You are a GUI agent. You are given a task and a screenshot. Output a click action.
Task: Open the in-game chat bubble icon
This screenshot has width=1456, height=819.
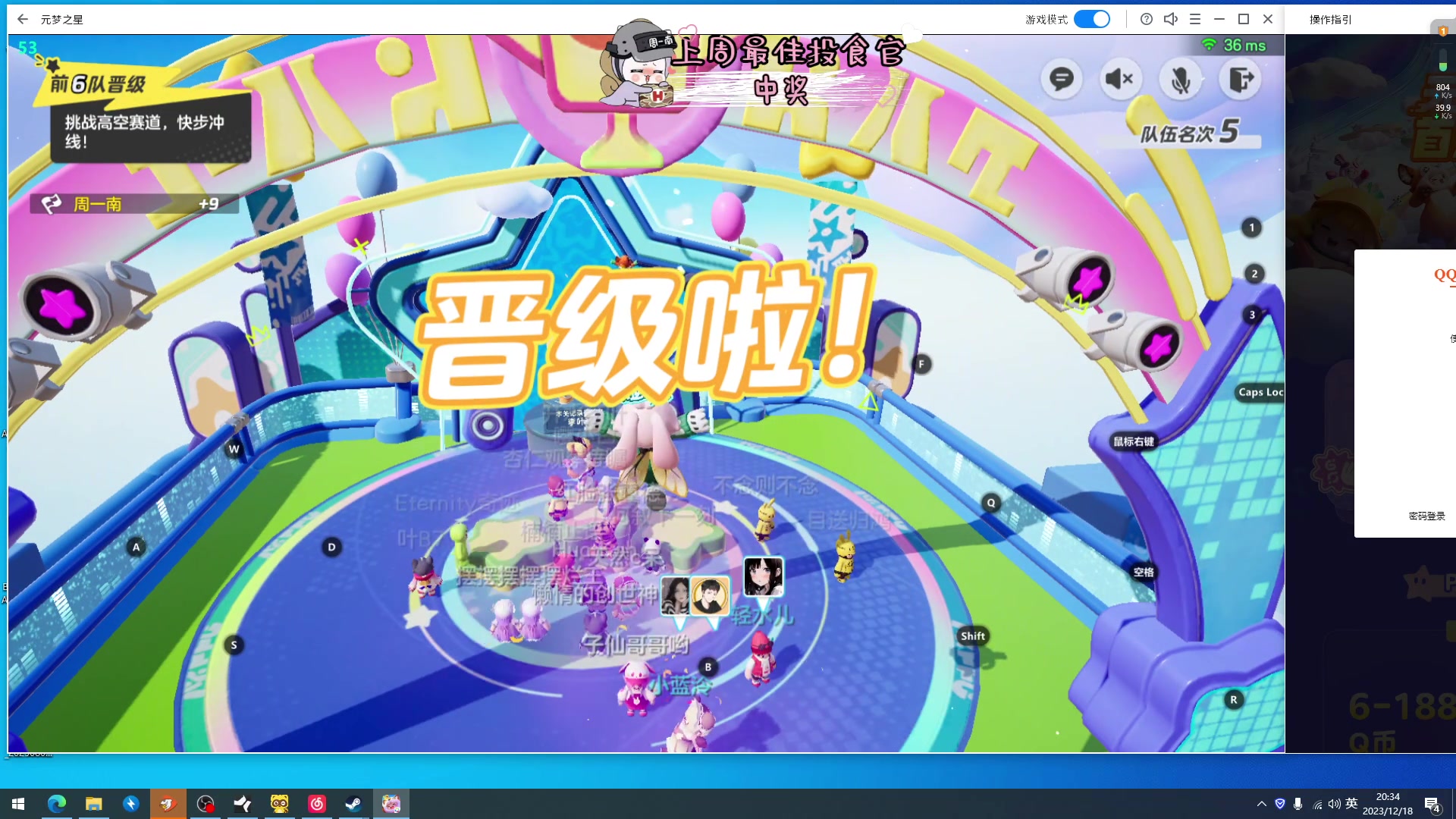1061,78
